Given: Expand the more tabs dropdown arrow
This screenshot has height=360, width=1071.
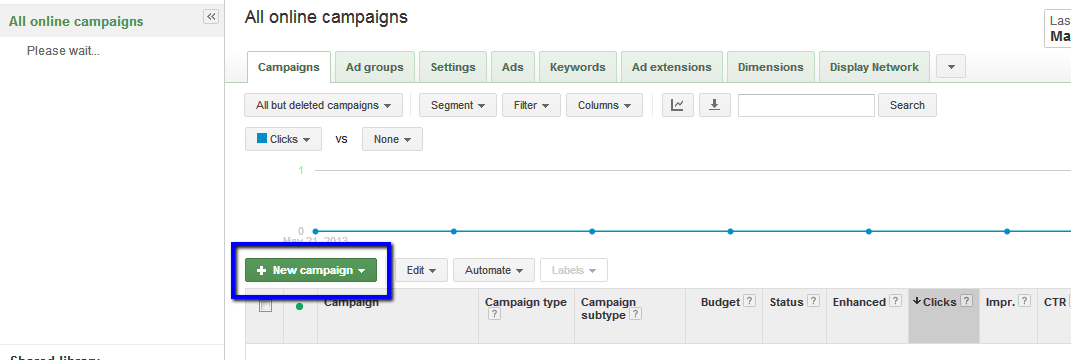Looking at the screenshot, I should (951, 67).
